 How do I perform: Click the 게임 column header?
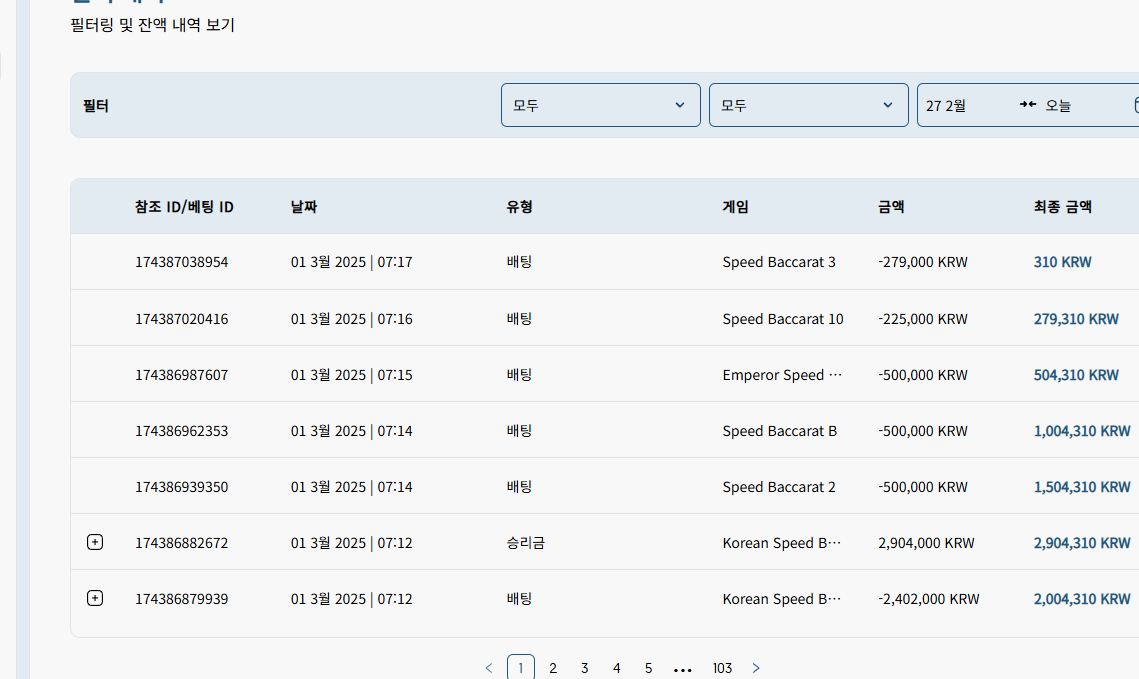(735, 207)
